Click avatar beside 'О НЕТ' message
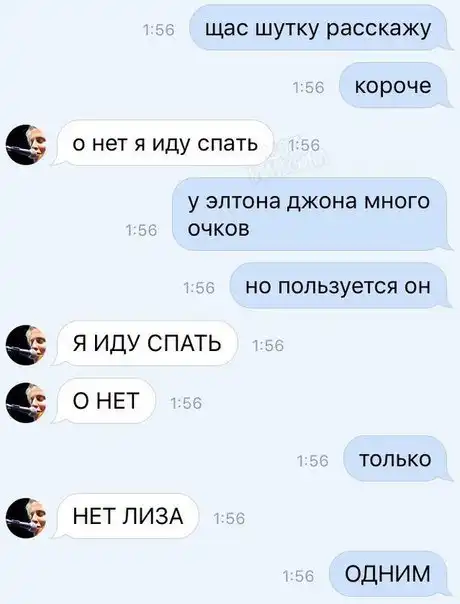The width and height of the screenshot is (460, 604). (26, 403)
